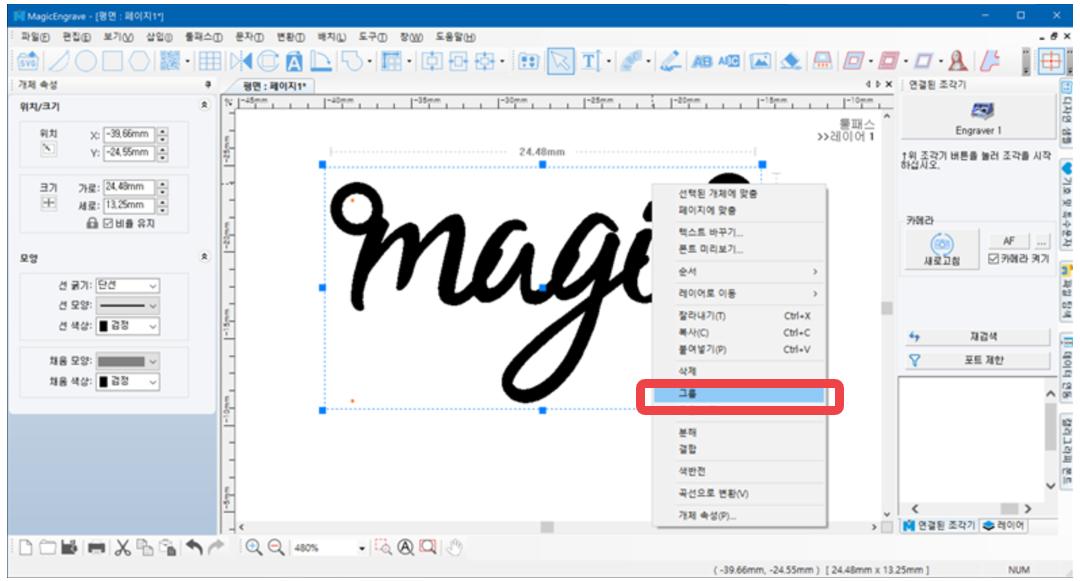Click the rotate object icon
This screenshot has width=1080, height=581.
(267, 61)
